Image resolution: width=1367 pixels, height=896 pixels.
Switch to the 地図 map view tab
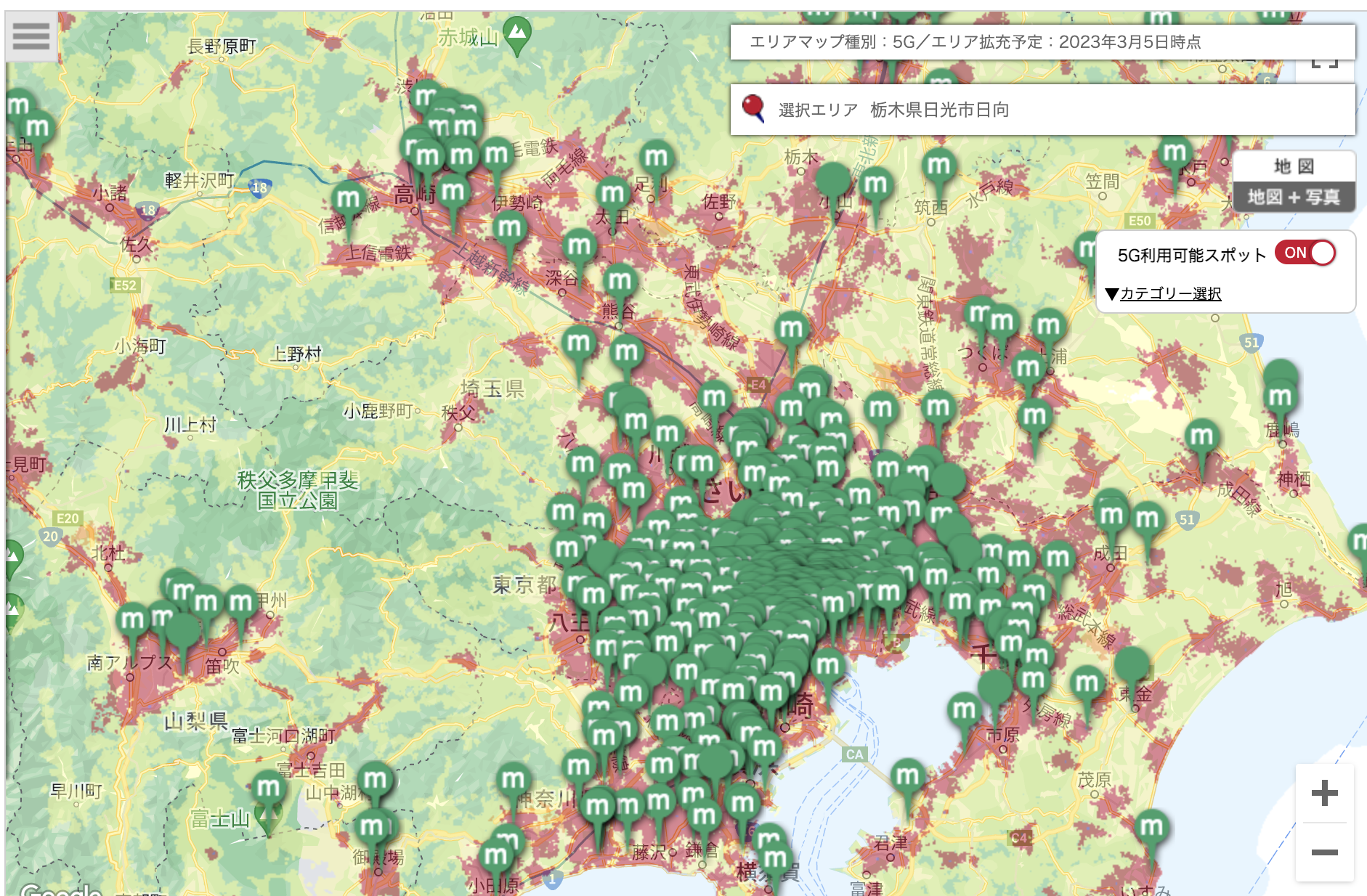click(x=1294, y=166)
